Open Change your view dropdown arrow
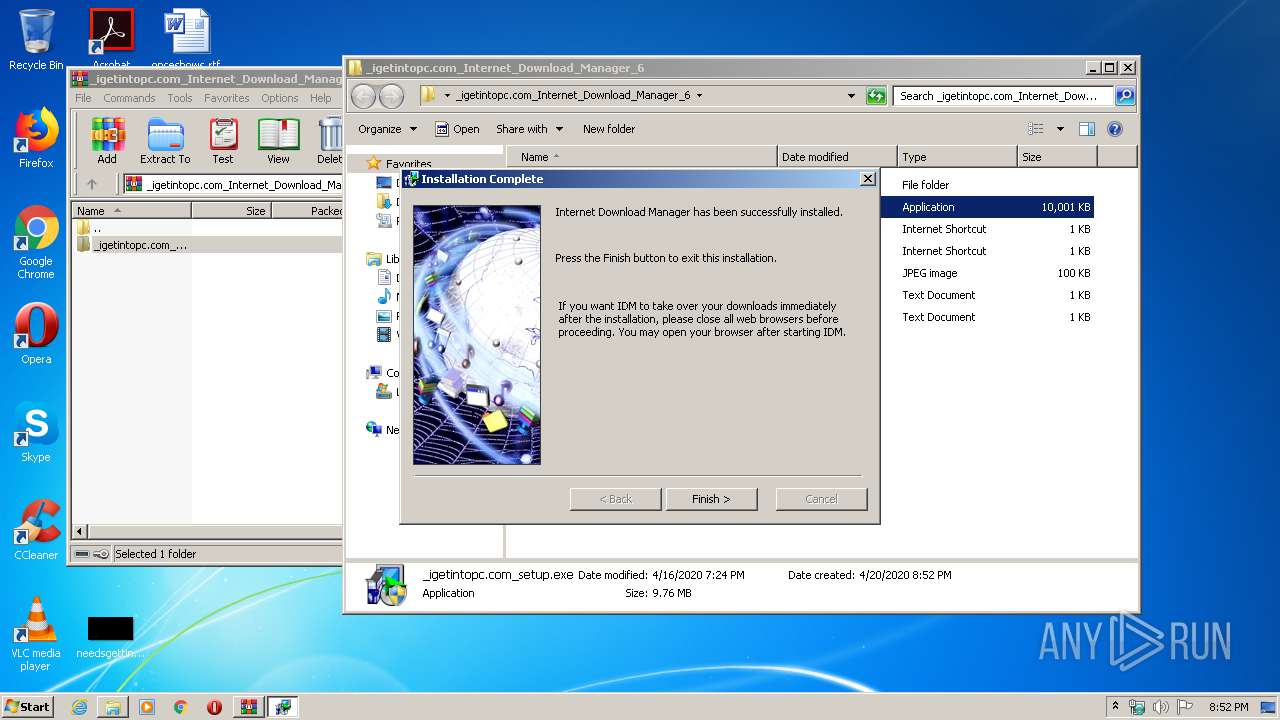The image size is (1280, 720). [1060, 129]
